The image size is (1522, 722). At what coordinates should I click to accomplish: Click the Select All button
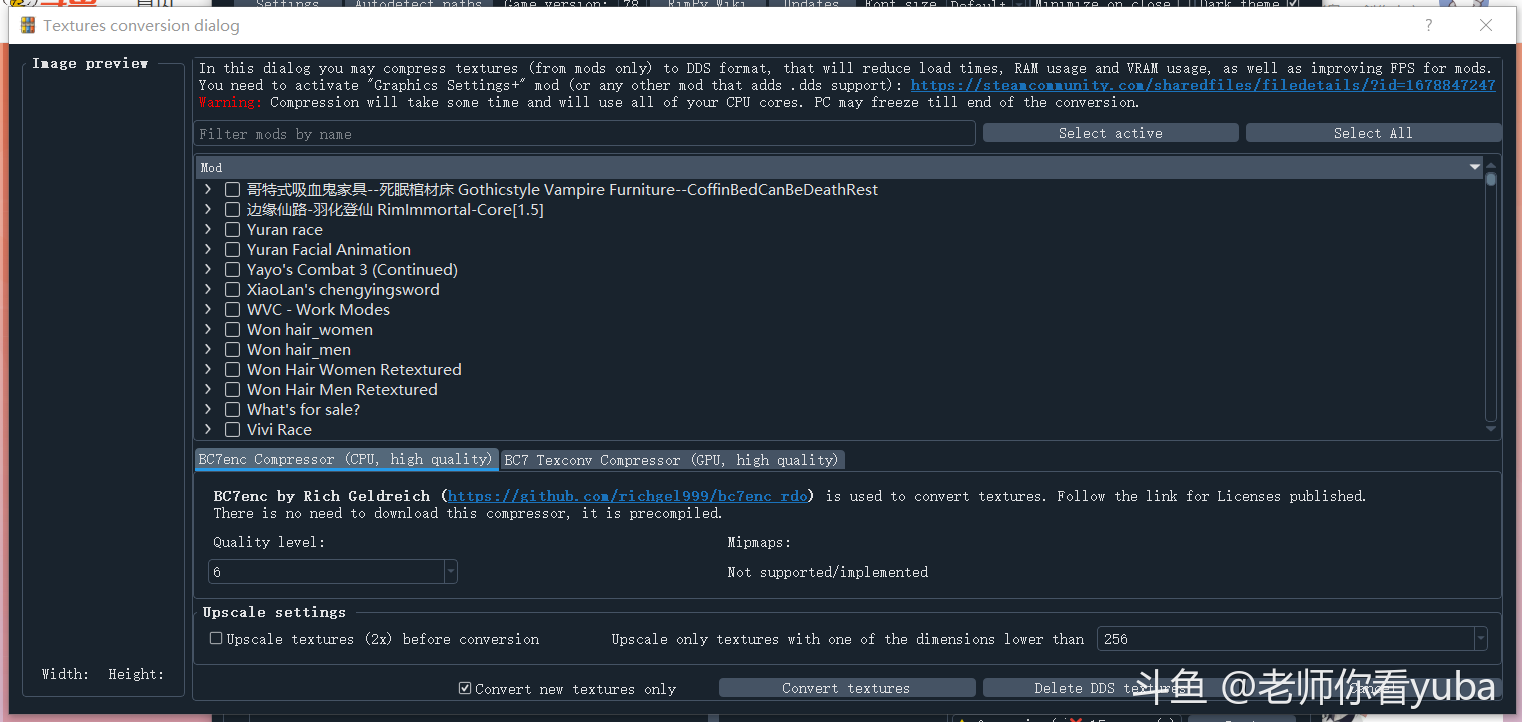click(x=1373, y=133)
